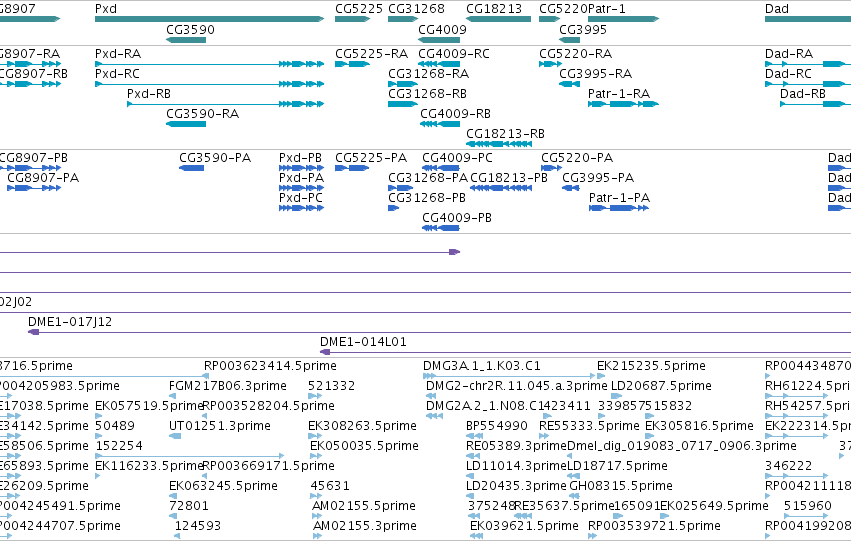Click the LD20687.5prime feature label
The image size is (851, 541).
661,386
